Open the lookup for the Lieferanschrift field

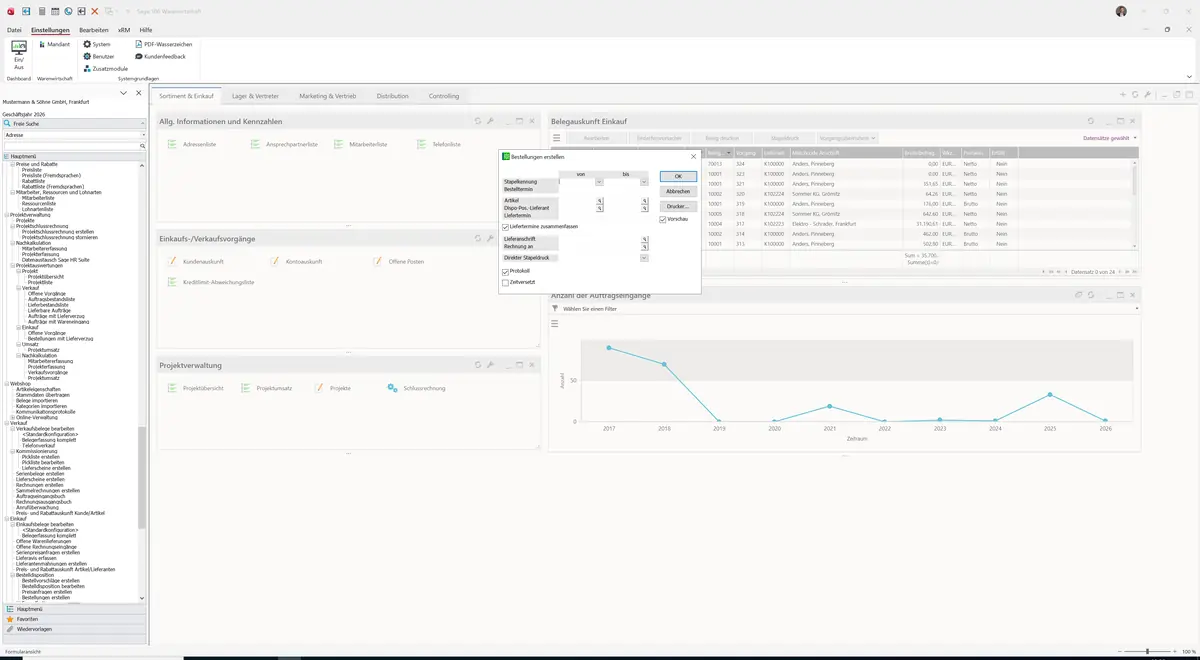tap(645, 239)
